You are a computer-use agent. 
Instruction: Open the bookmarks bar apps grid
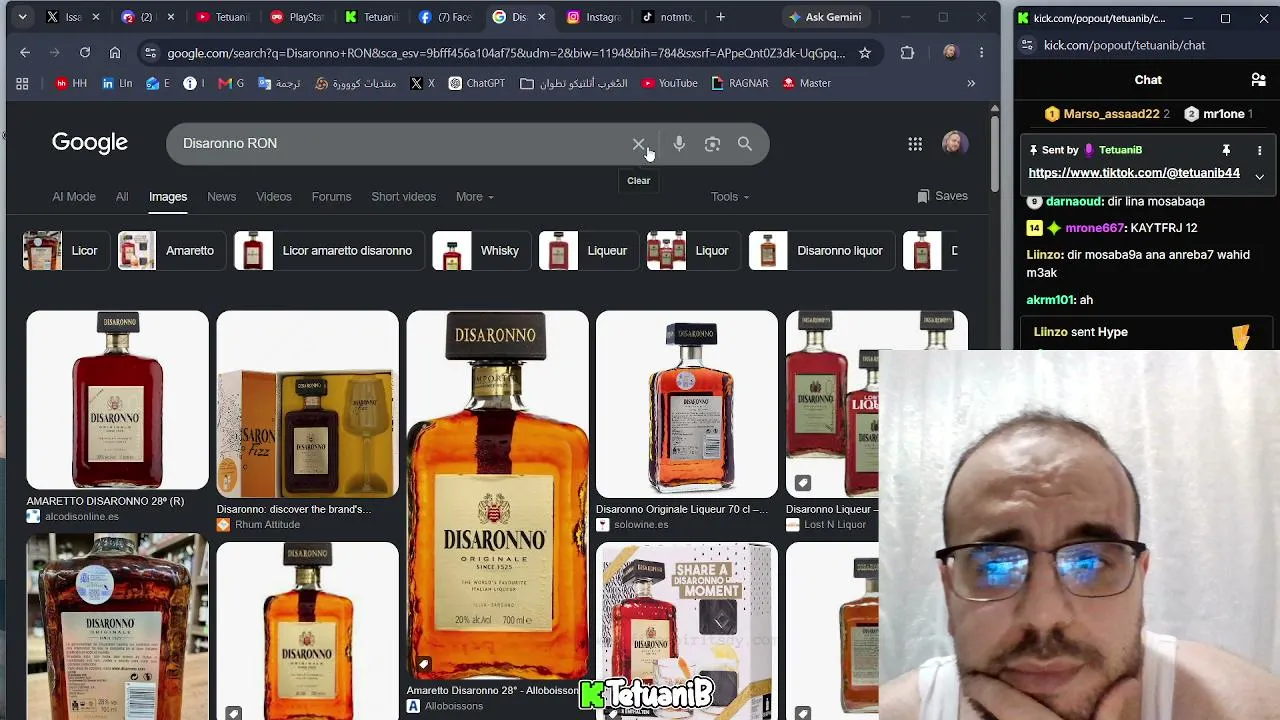(x=22, y=84)
